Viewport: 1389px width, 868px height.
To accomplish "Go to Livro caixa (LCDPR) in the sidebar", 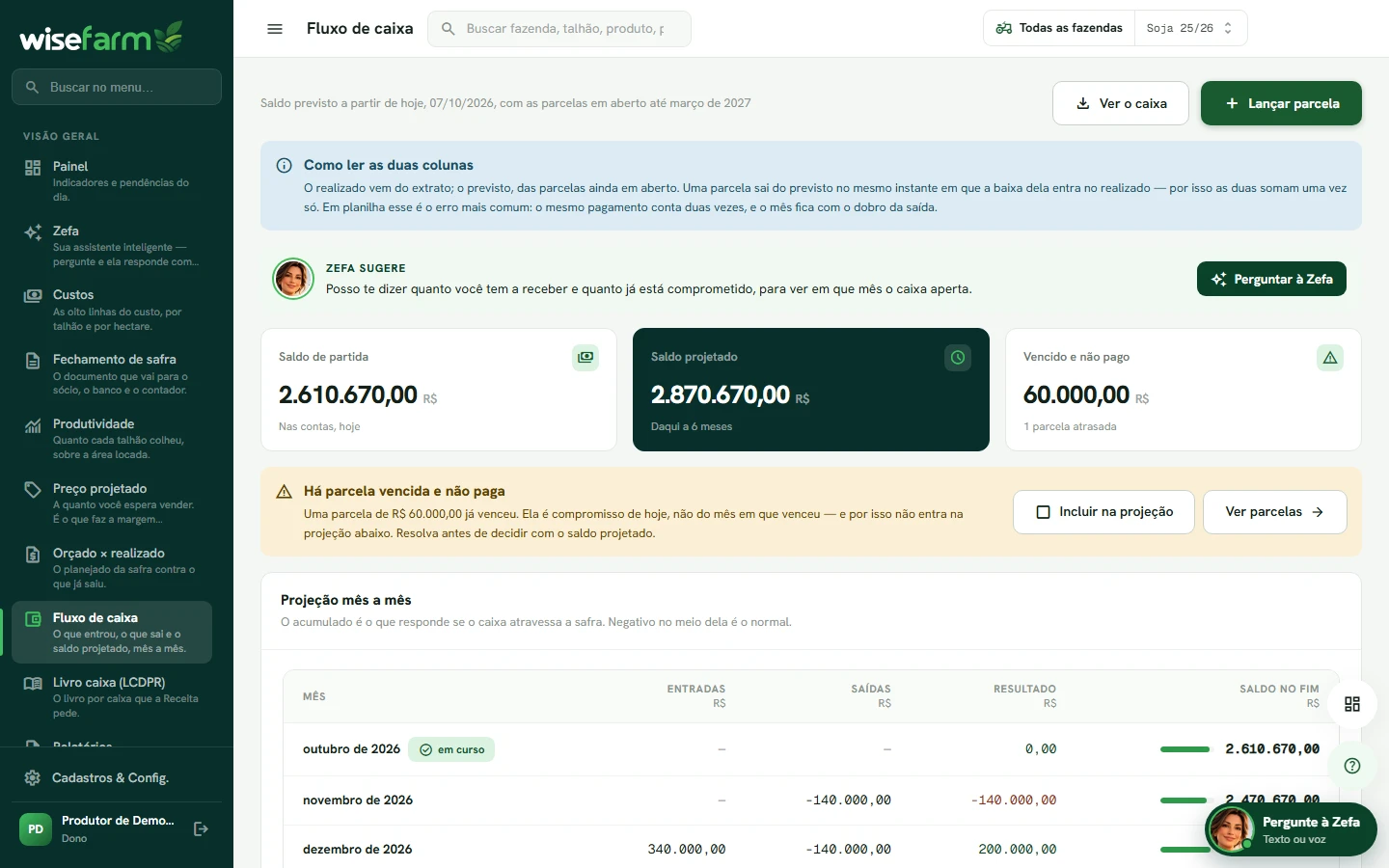I will [x=112, y=697].
